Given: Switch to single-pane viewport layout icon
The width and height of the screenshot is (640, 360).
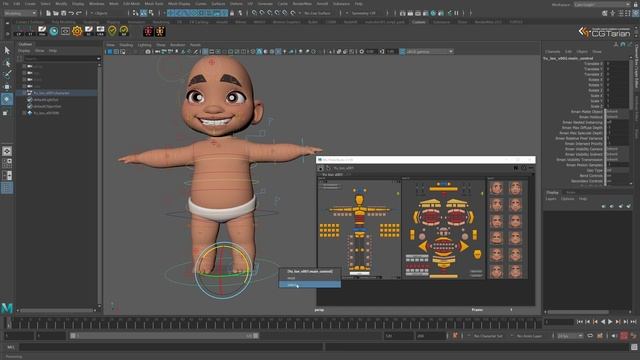Looking at the screenshot, I should pyautogui.click(x=7, y=151).
